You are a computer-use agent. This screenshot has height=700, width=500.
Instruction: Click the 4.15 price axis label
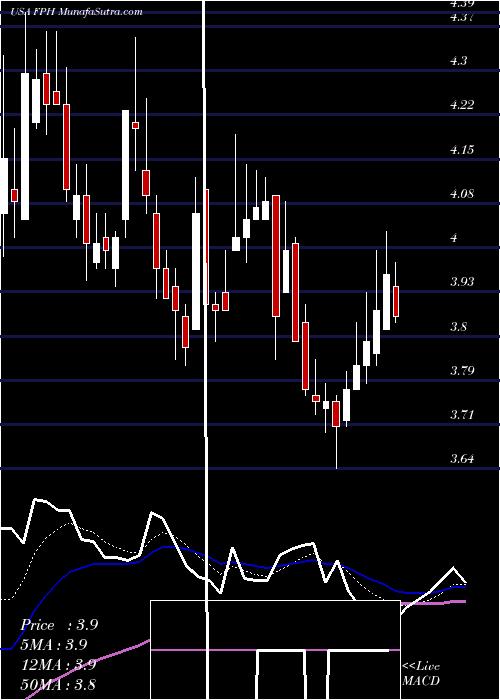(462, 149)
